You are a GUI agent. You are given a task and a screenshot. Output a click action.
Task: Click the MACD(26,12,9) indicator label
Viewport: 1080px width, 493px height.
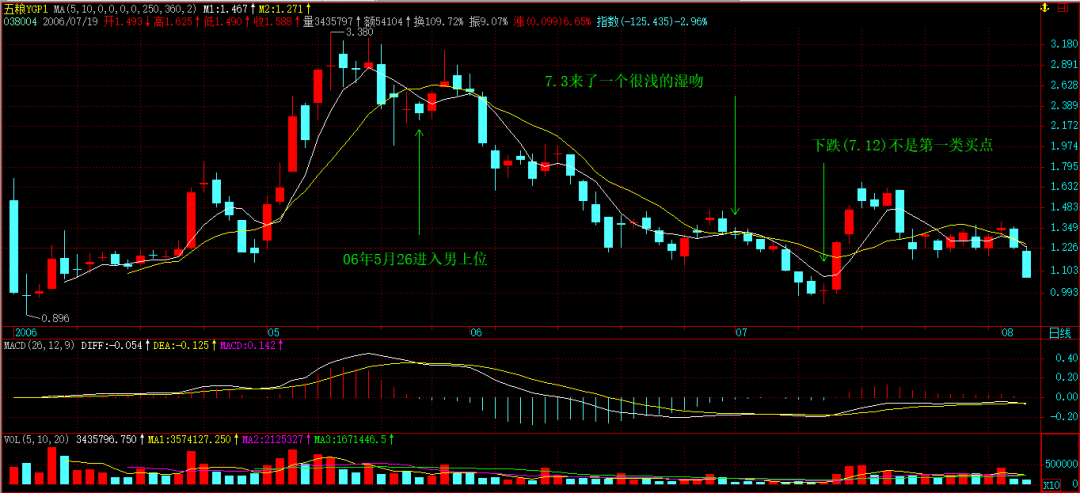(41, 344)
